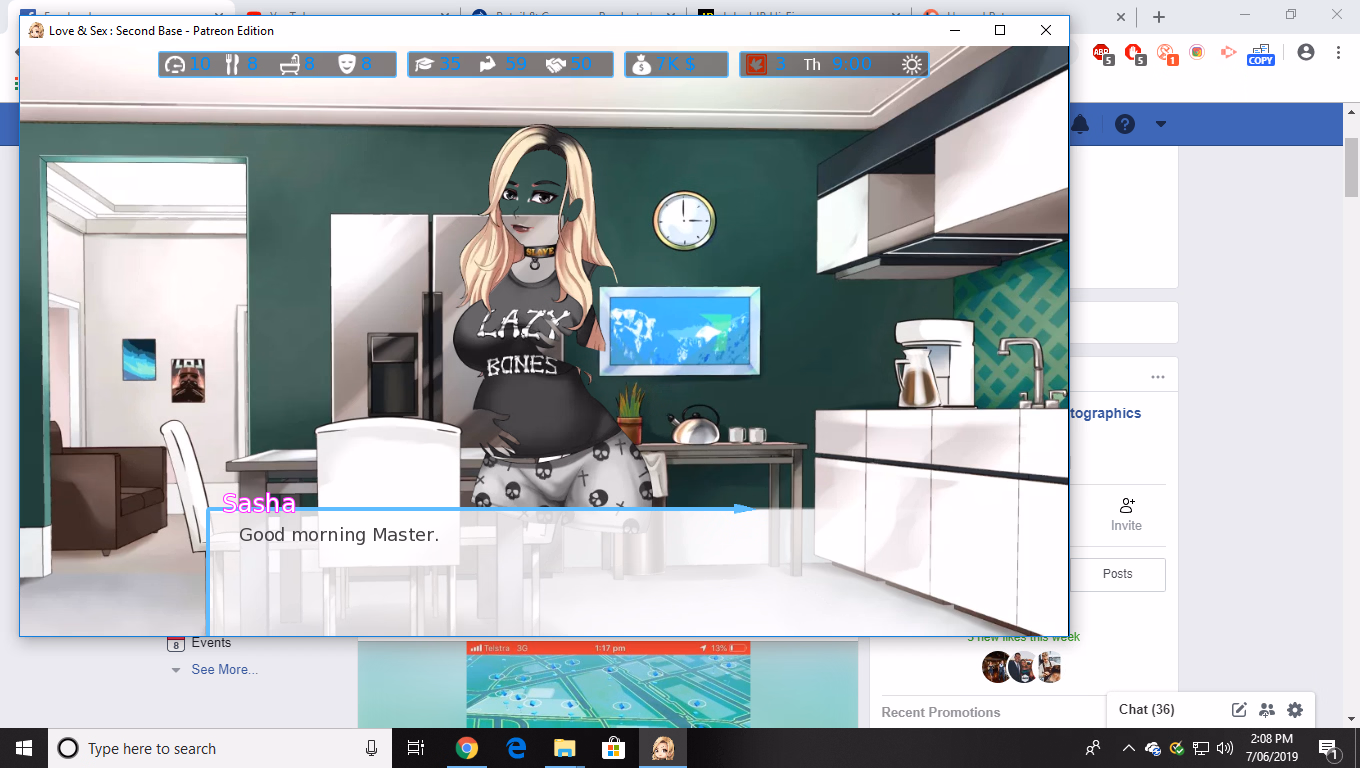Click the Invite button on Facebook page
Viewport: 1360px width, 768px height.
pyautogui.click(x=1126, y=514)
